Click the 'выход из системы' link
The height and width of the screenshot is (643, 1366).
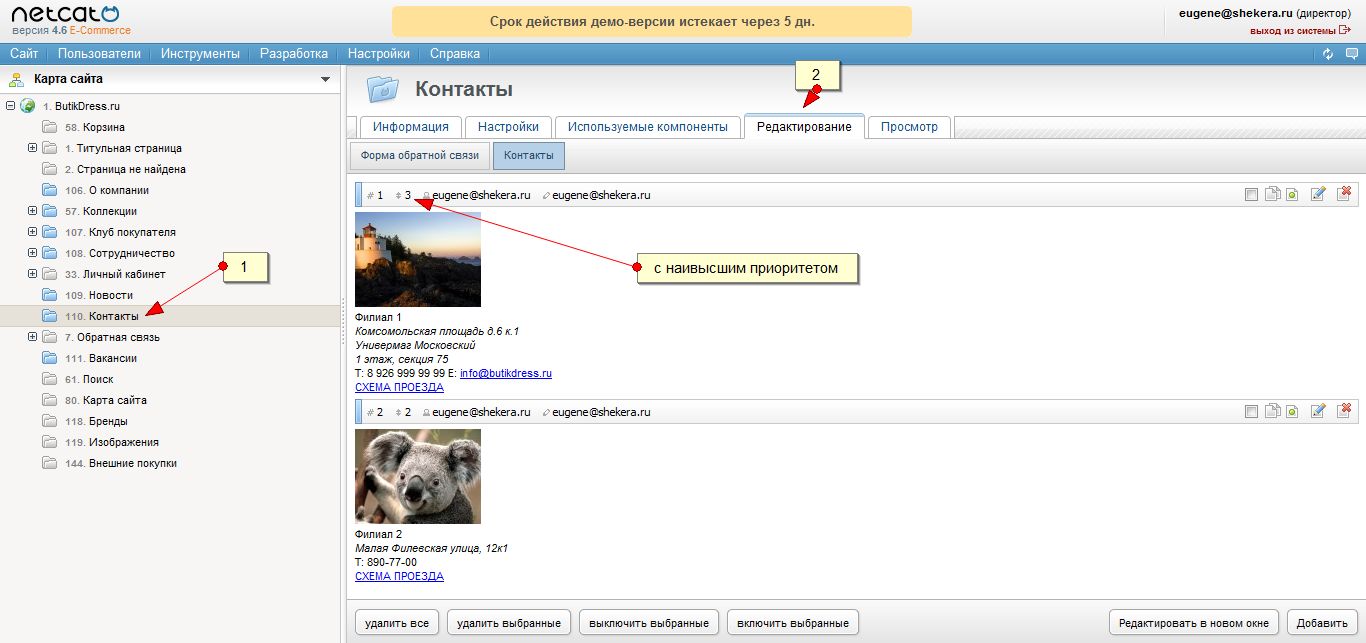point(1293,31)
